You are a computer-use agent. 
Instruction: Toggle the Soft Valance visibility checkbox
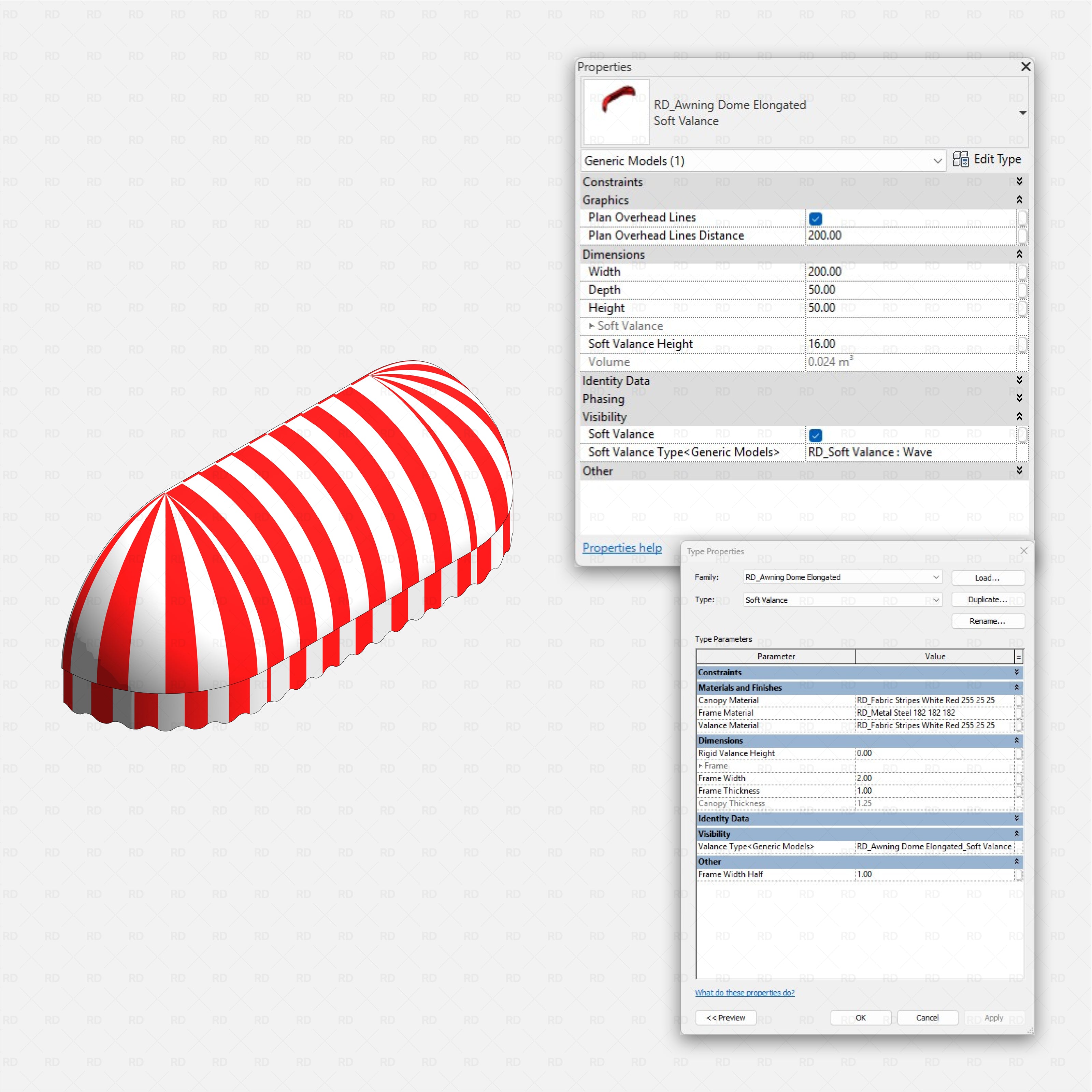click(816, 435)
